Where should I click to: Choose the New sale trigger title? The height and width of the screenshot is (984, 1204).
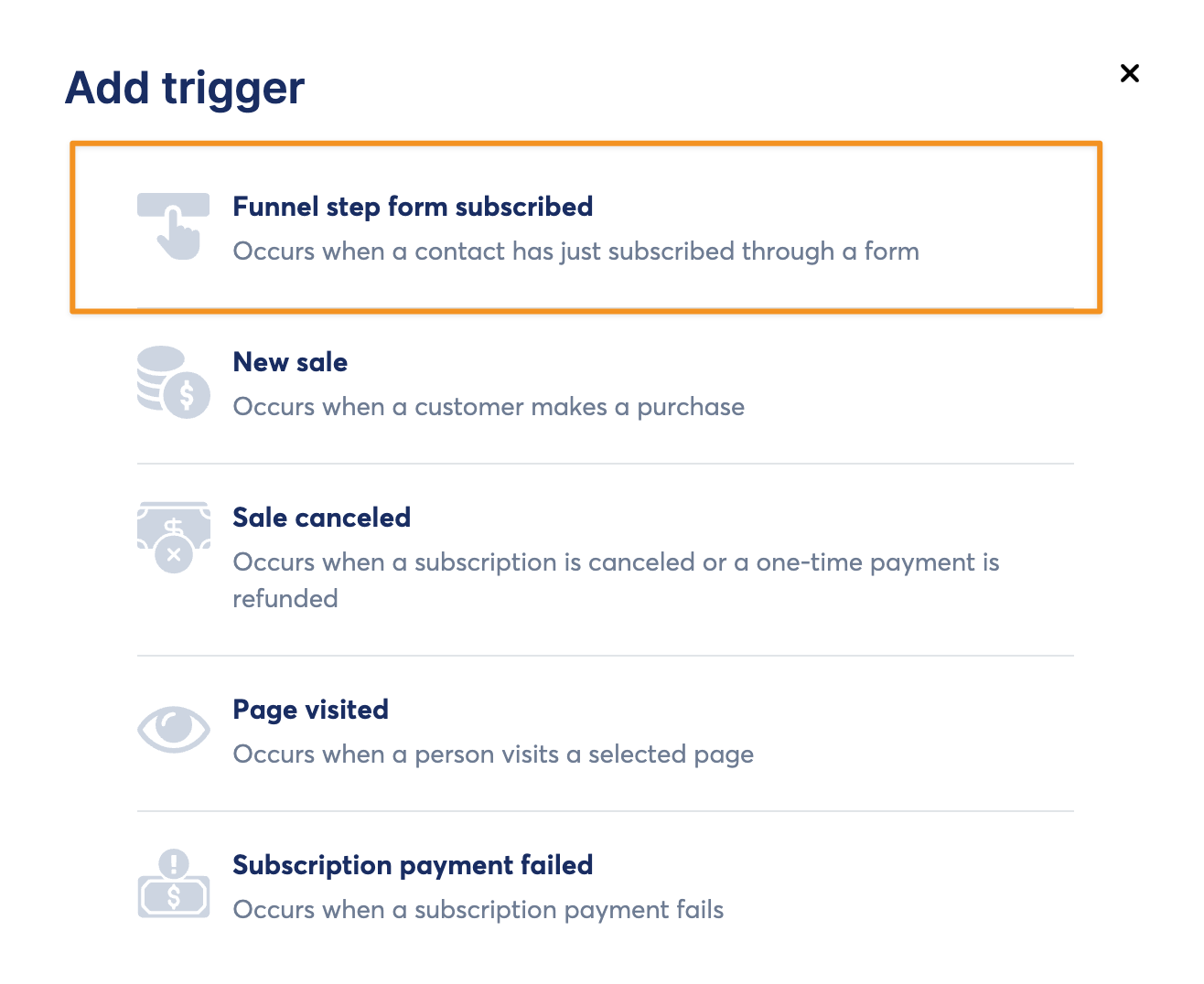(290, 362)
